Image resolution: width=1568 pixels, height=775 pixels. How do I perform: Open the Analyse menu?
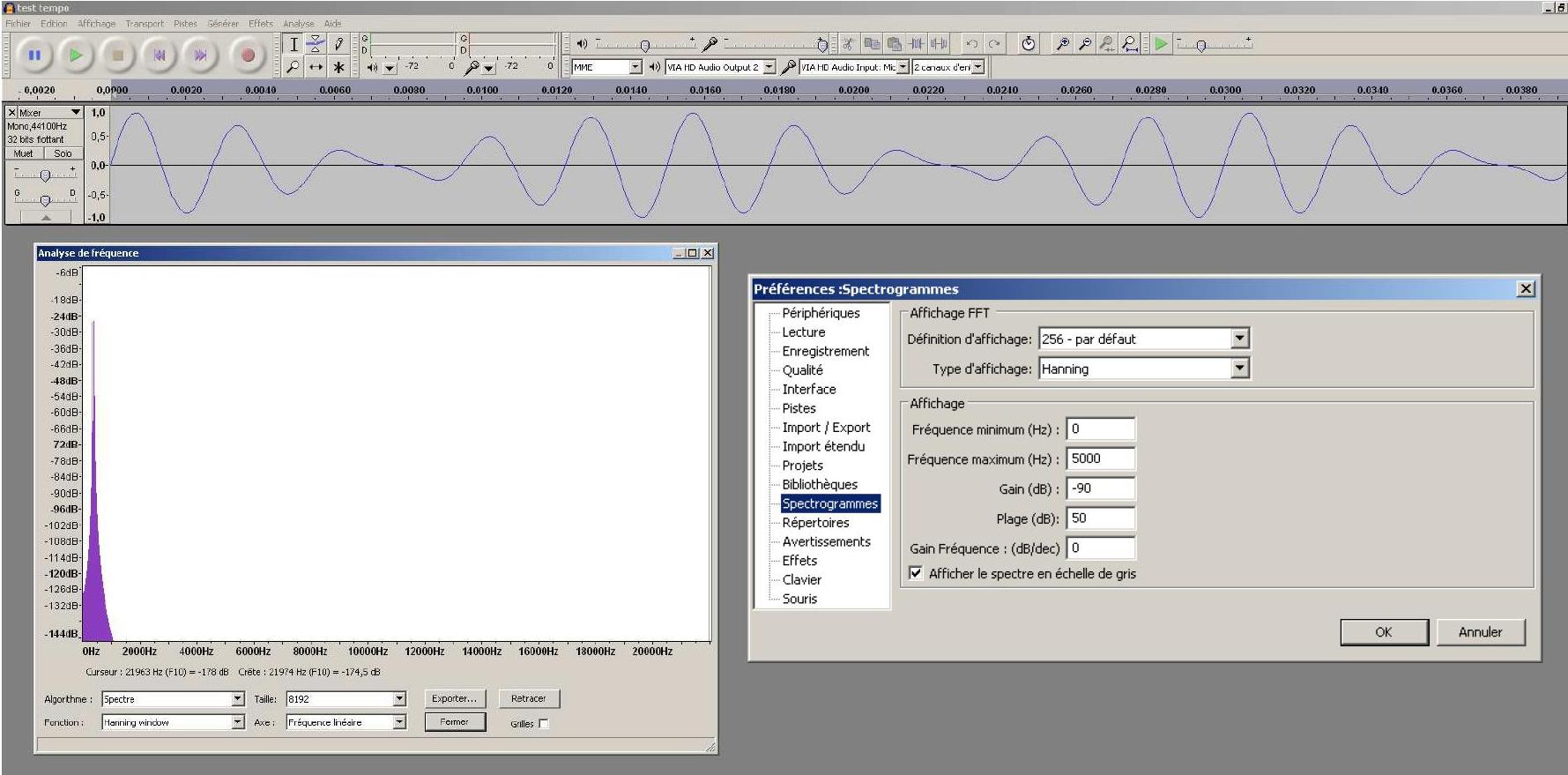tap(299, 24)
